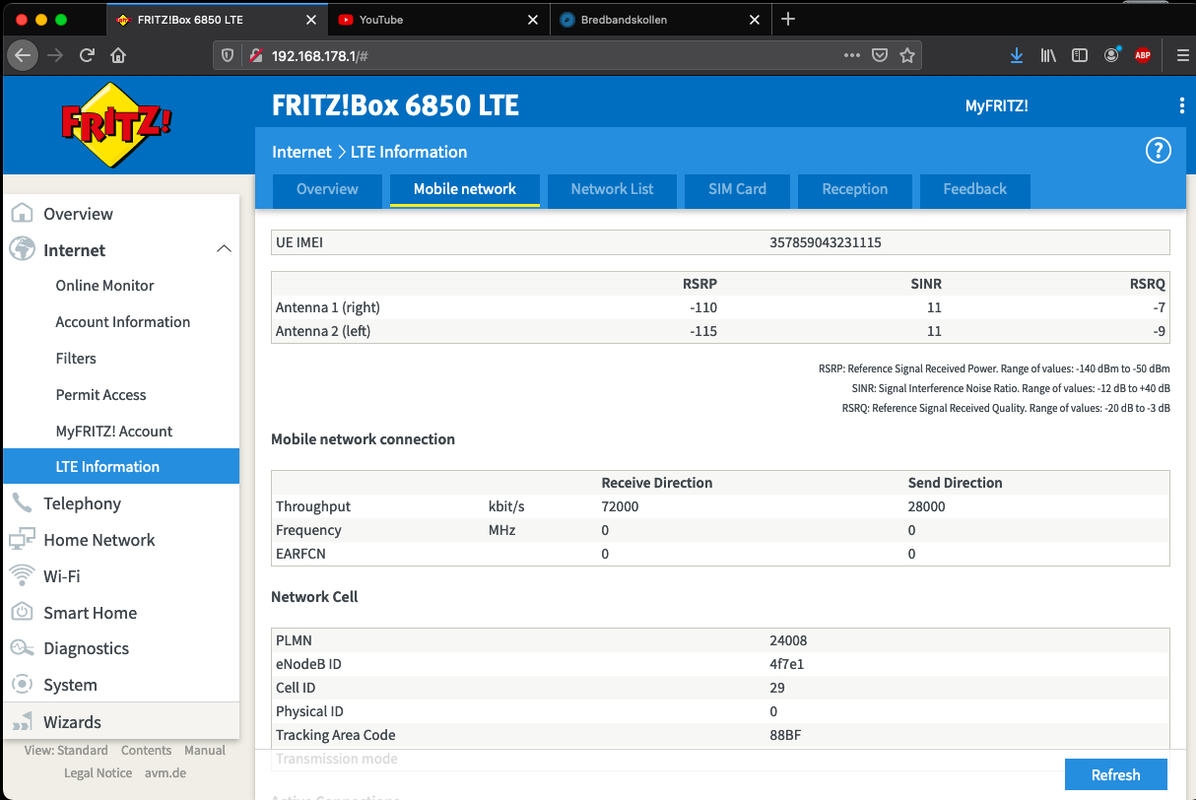Expand the System section
Screen dimensions: 1196x800
pos(121,685)
